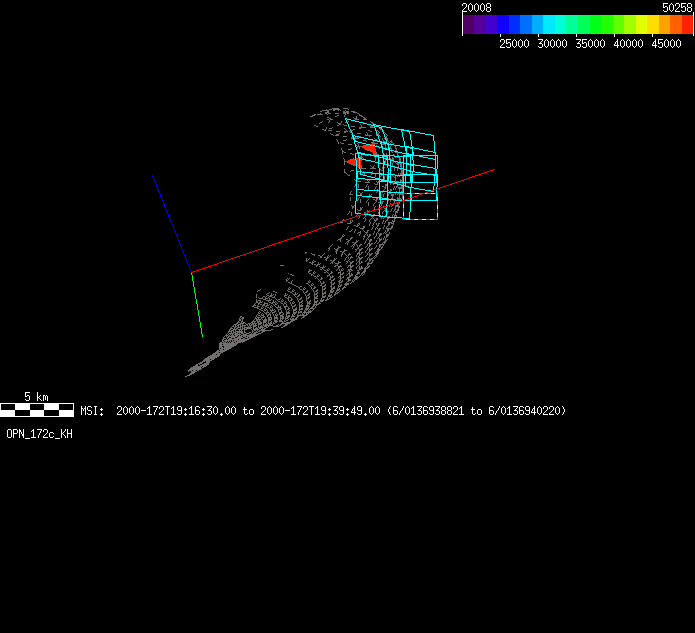Click the 5 km scale text
This screenshot has height=633, width=695.
[x=36, y=397]
